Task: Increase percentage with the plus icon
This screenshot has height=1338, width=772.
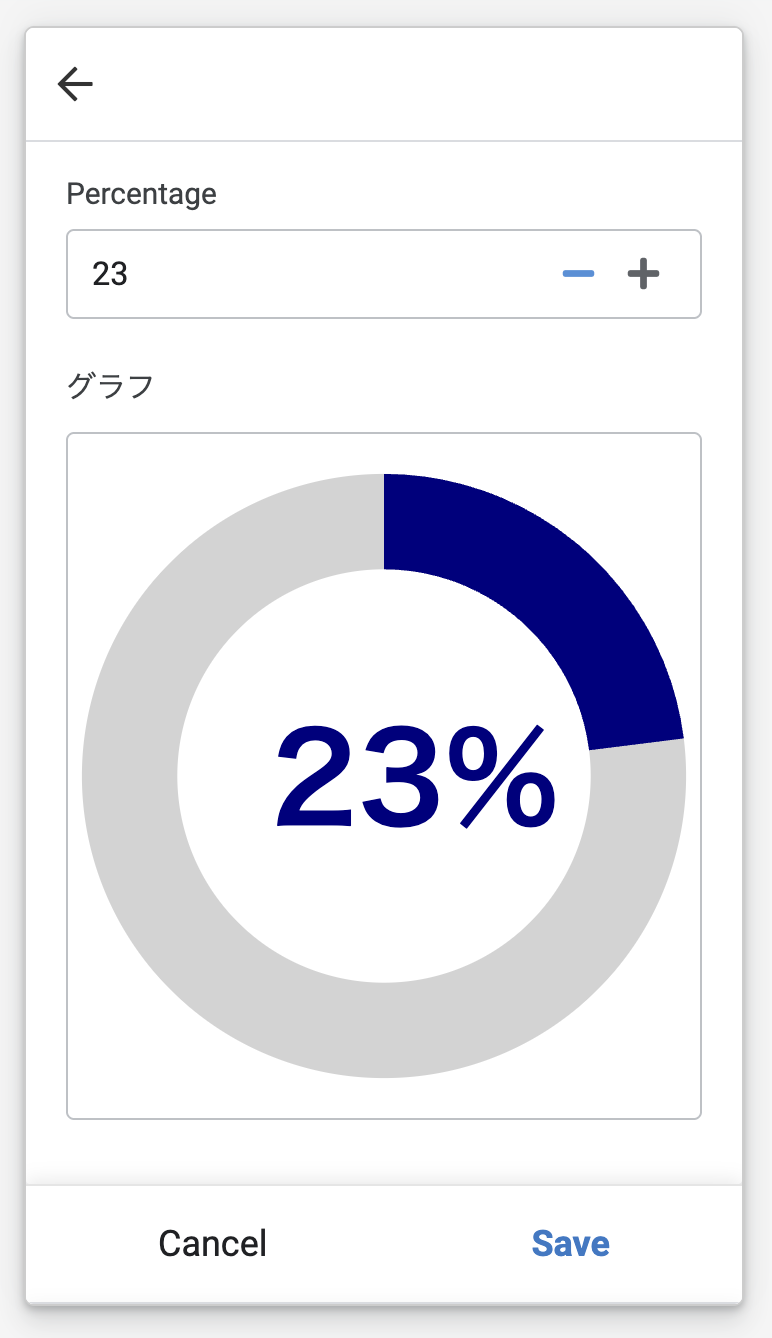Action: point(644,274)
